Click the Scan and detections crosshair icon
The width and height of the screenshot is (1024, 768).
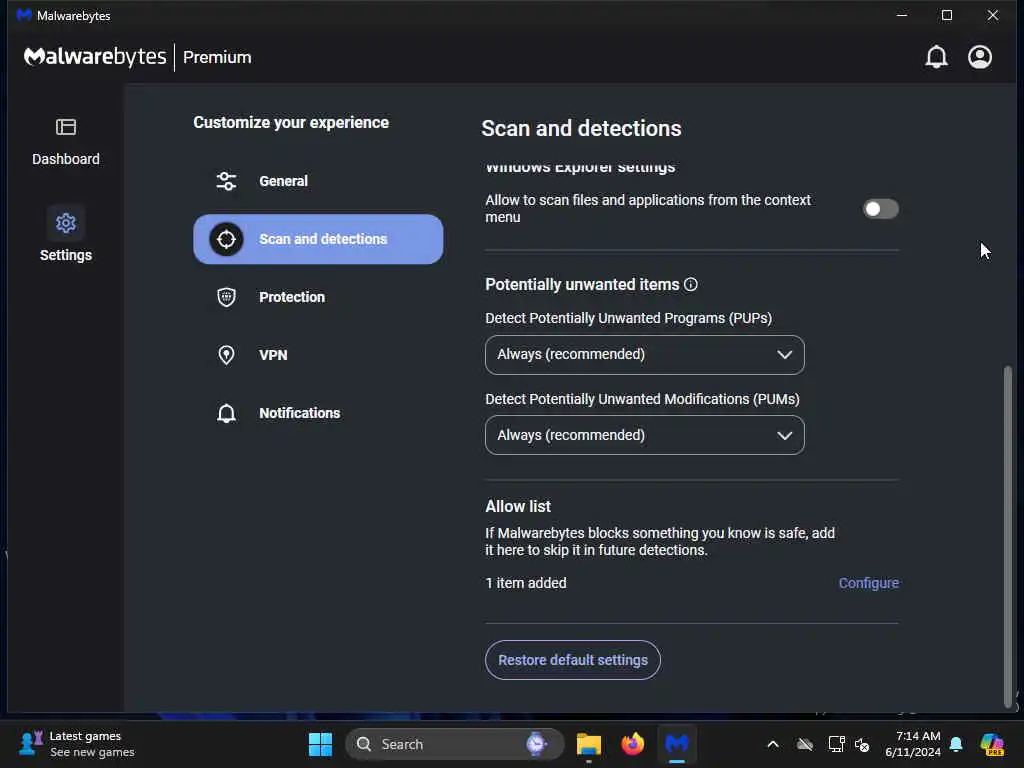click(226, 239)
